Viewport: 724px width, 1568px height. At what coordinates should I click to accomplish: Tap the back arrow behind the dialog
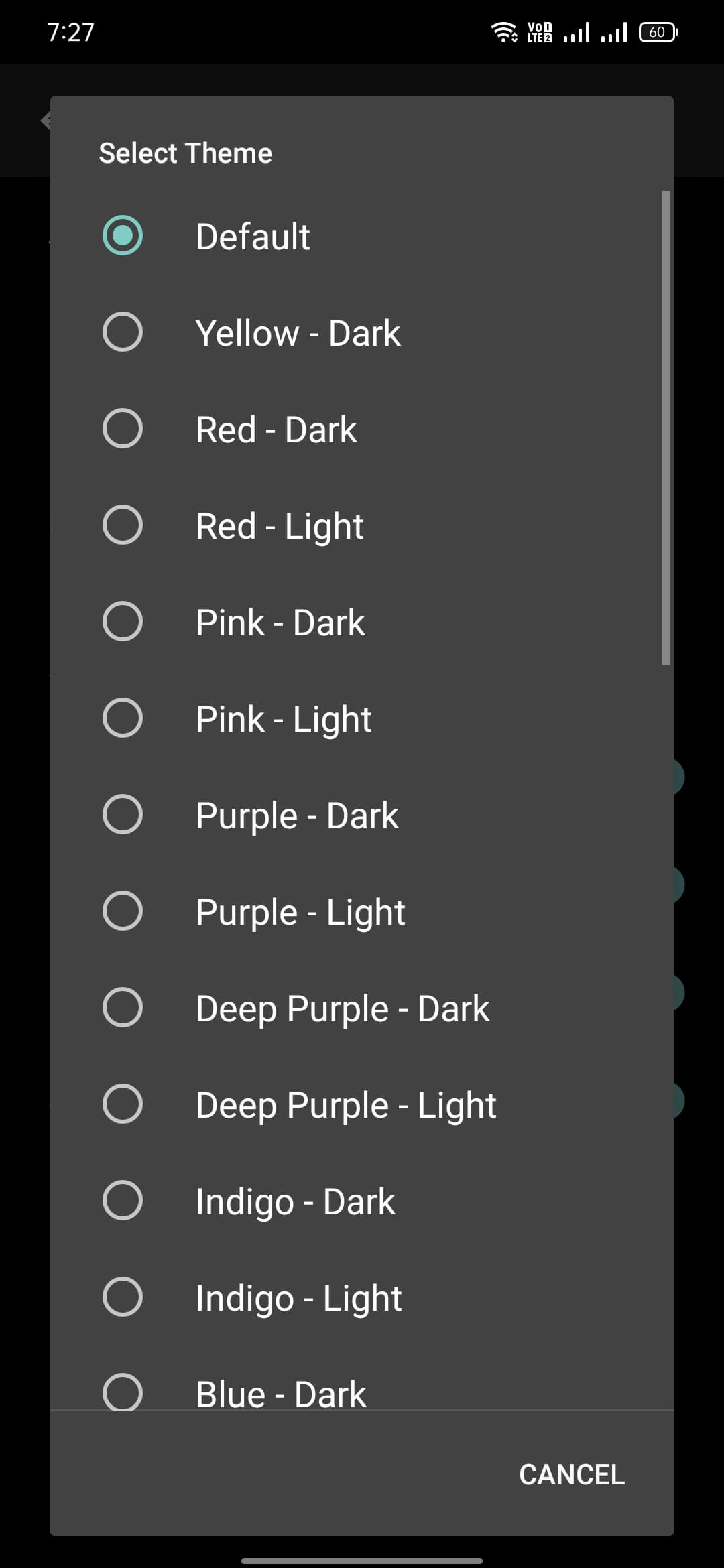coord(46,121)
